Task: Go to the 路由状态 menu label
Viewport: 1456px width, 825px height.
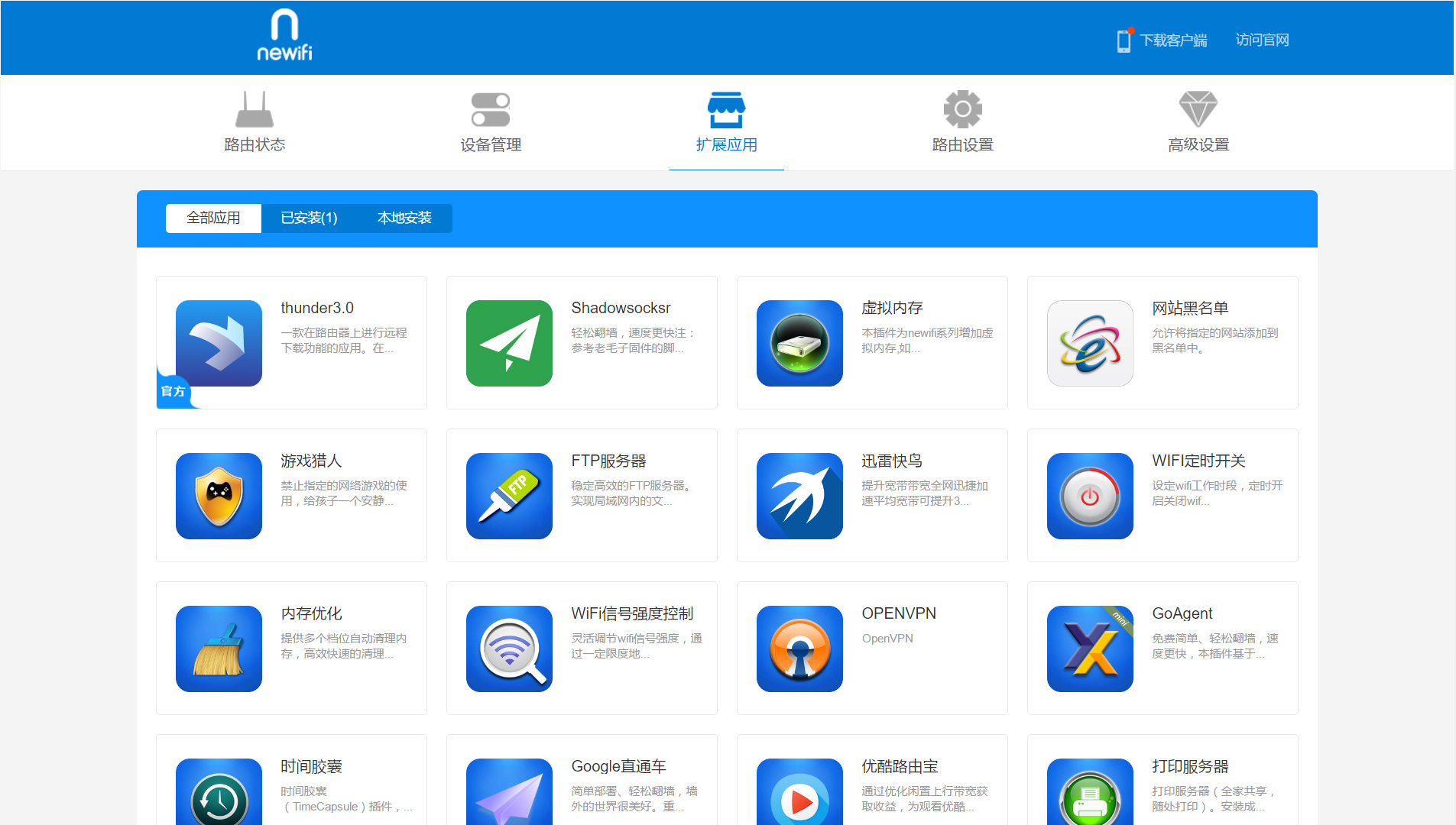Action: [x=255, y=144]
